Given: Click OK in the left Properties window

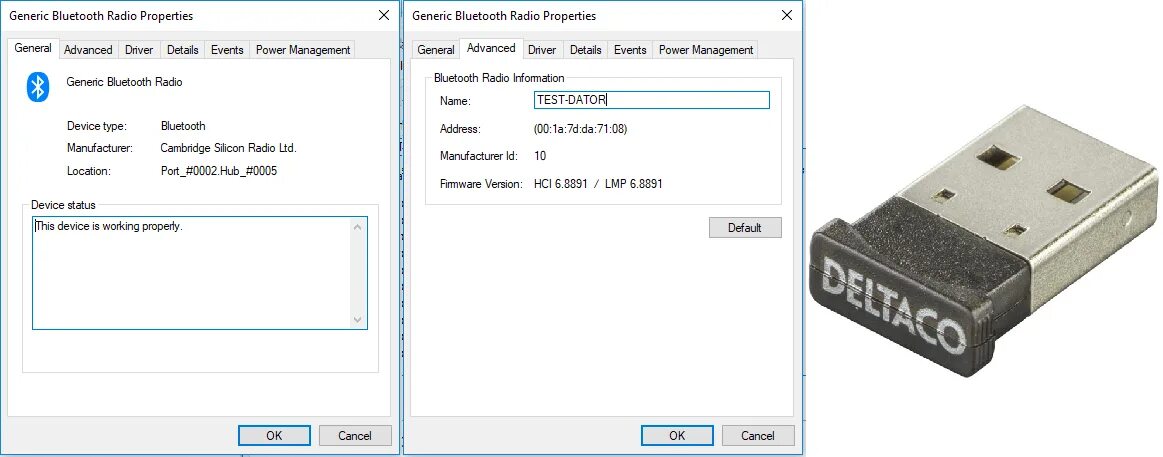Looking at the screenshot, I should click(x=274, y=435).
